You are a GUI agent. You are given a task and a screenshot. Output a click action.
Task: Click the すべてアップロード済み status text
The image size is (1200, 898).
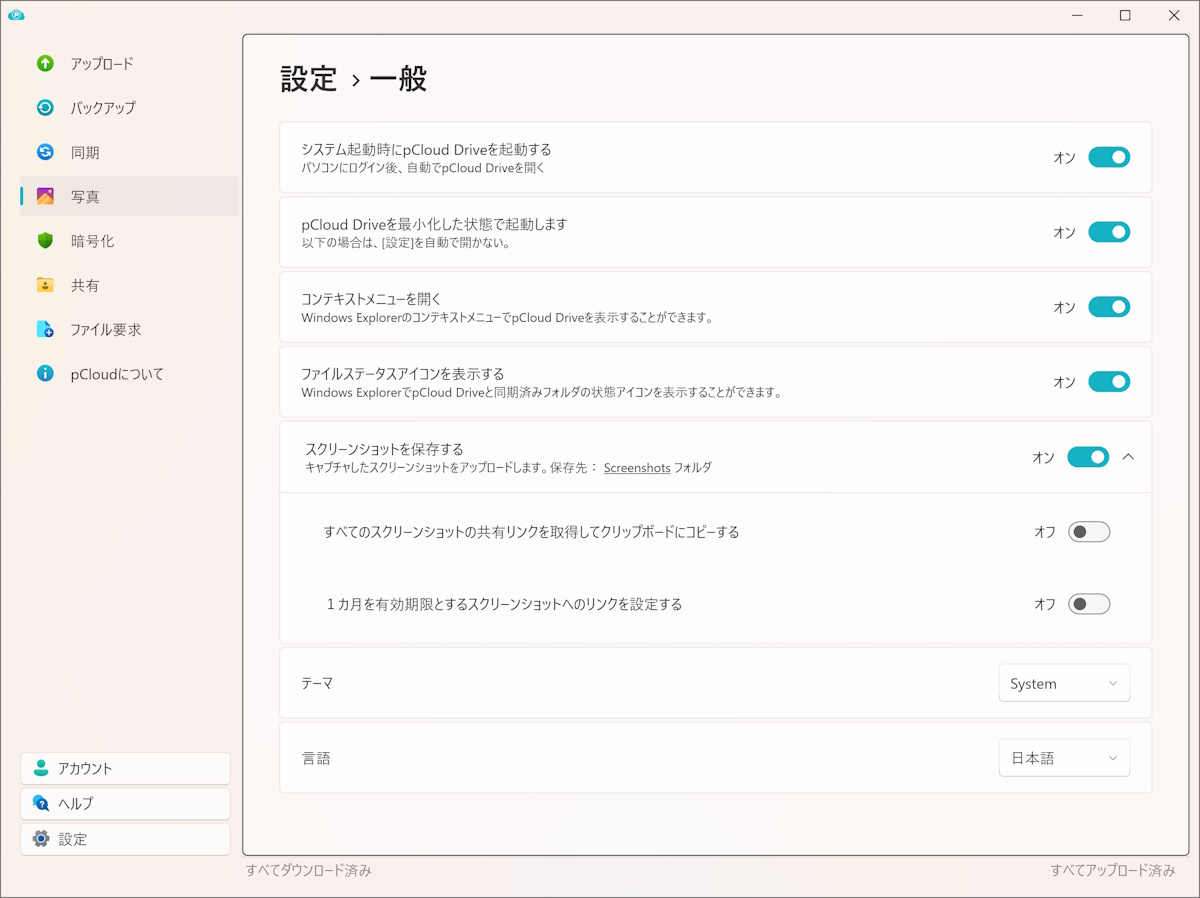coord(1112,870)
